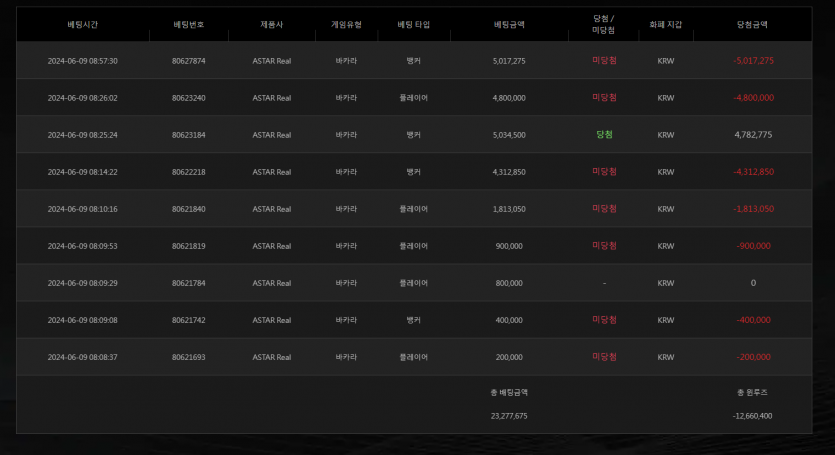The image size is (835, 455).
Task: Click bet number 80623240
Action: coord(189,98)
